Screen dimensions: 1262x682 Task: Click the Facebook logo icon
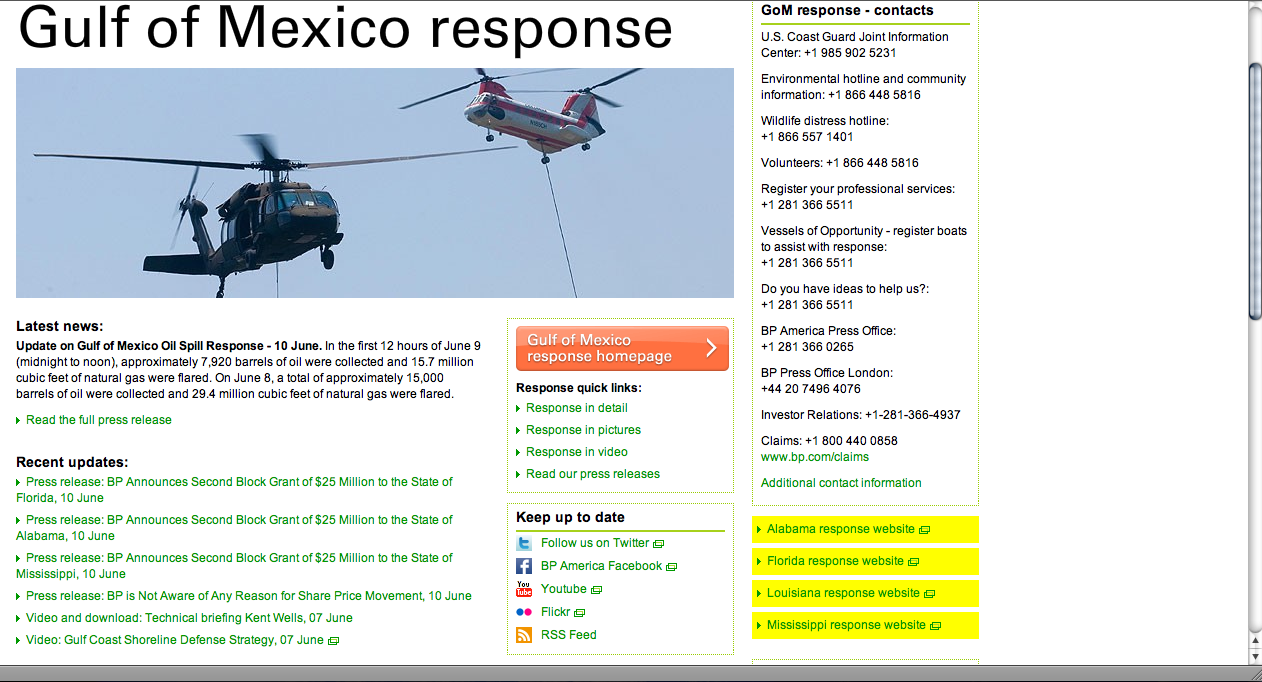524,566
